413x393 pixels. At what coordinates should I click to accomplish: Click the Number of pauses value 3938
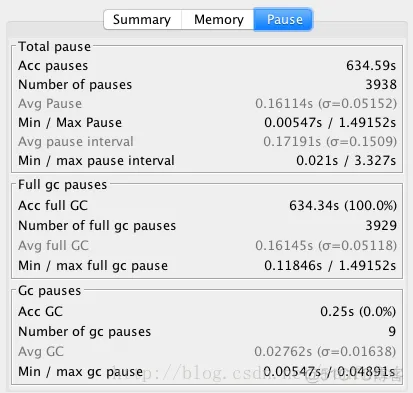click(x=381, y=85)
